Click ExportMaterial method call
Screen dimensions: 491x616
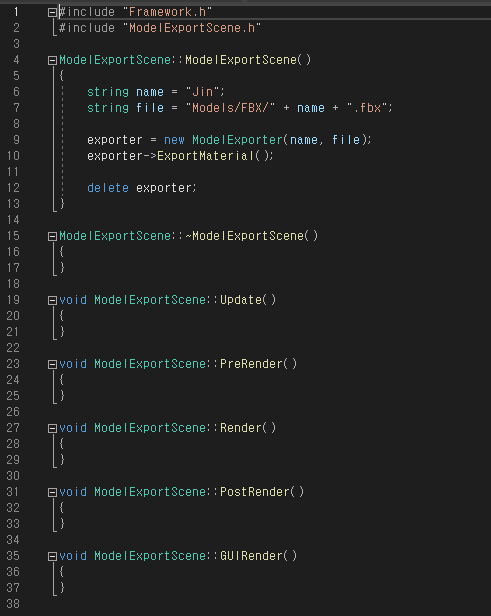205,156
